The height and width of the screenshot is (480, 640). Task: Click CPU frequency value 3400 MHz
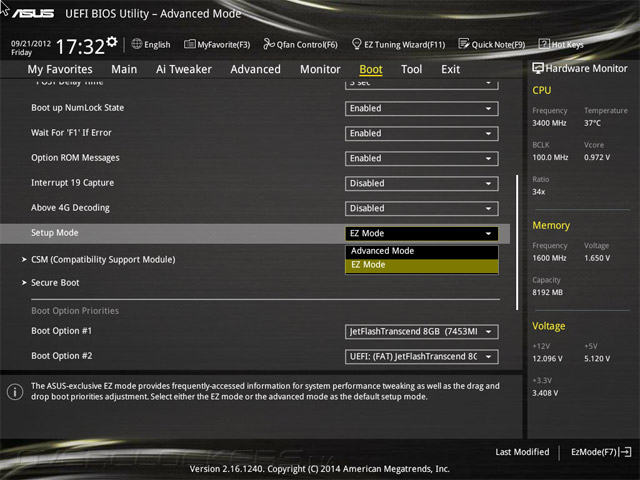click(x=549, y=123)
